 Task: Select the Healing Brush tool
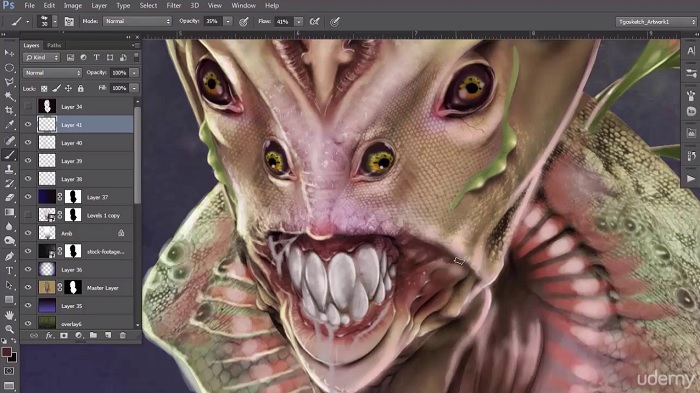pyautogui.click(x=9, y=141)
